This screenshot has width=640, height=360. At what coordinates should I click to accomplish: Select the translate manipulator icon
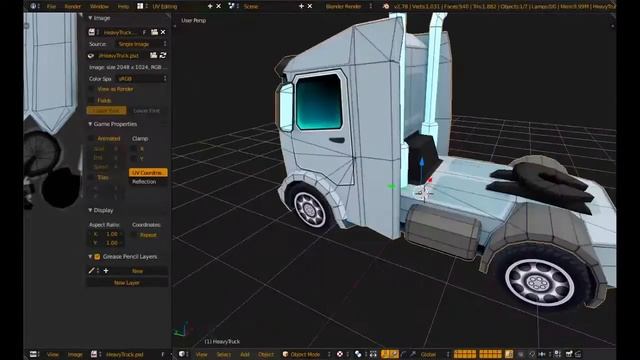(394, 354)
